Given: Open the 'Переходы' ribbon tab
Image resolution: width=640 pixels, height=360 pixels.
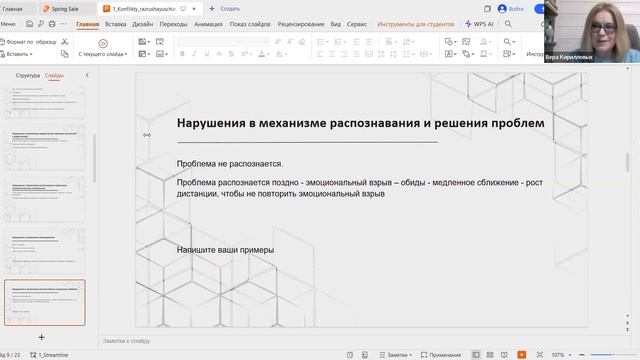Looking at the screenshot, I should tap(173, 24).
